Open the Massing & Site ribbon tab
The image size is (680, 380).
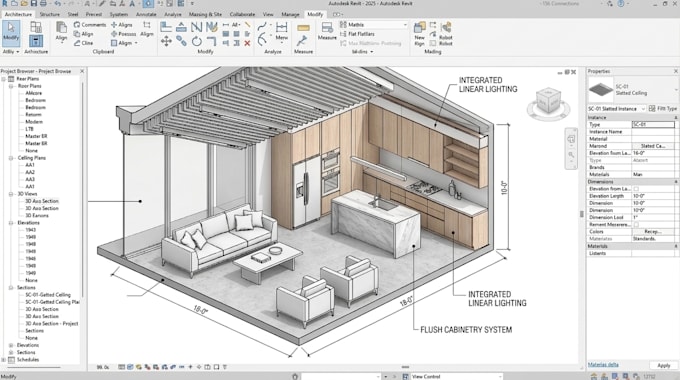pos(205,14)
